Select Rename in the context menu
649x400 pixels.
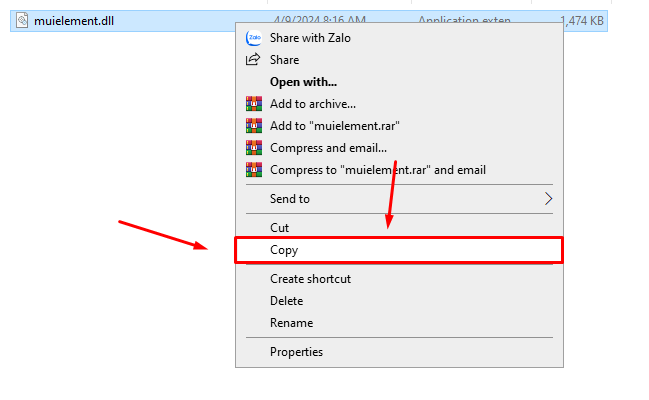click(291, 323)
